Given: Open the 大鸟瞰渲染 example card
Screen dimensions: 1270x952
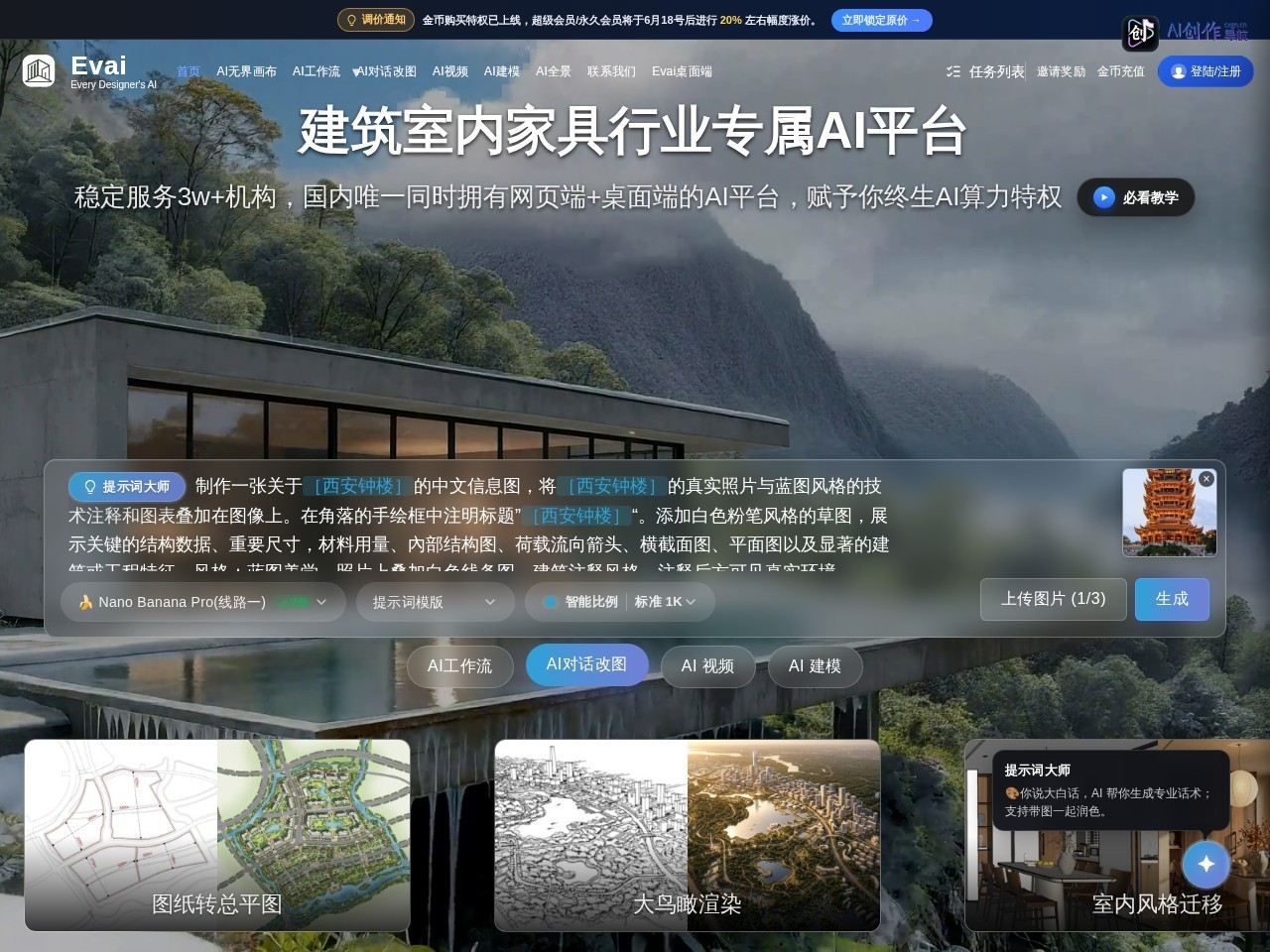Looking at the screenshot, I should click(688, 835).
